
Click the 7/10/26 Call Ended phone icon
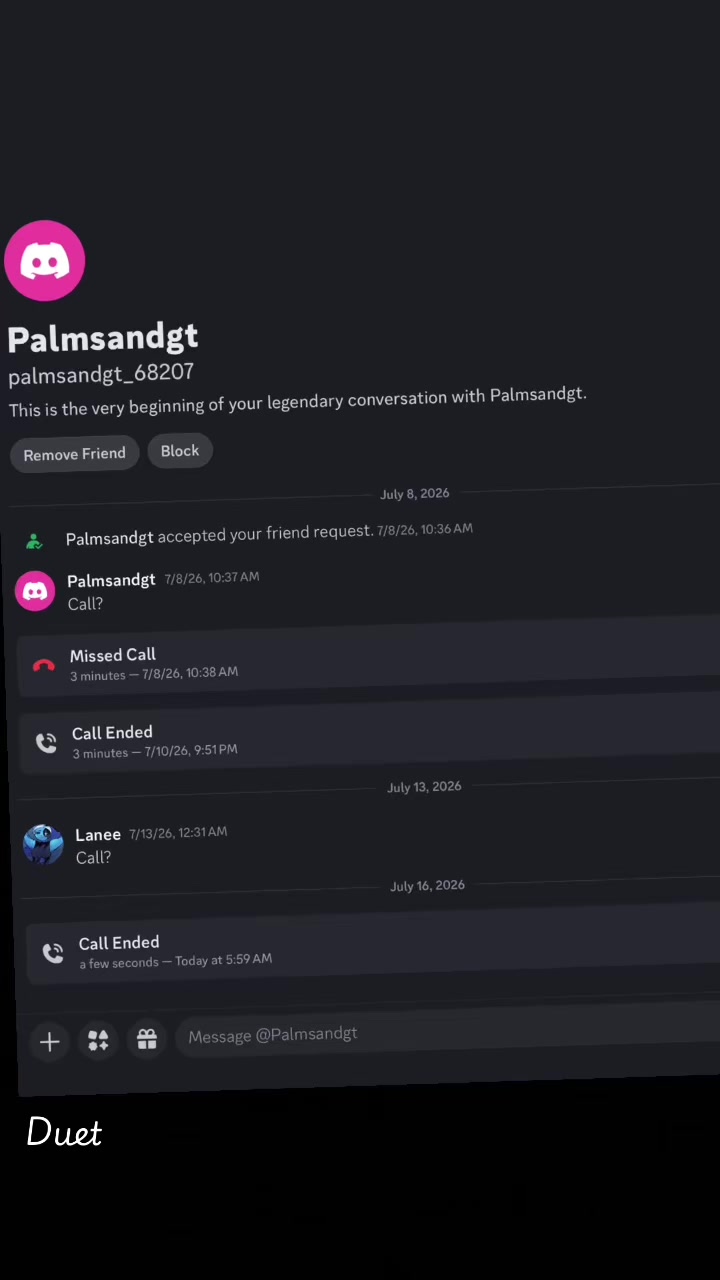(x=46, y=742)
